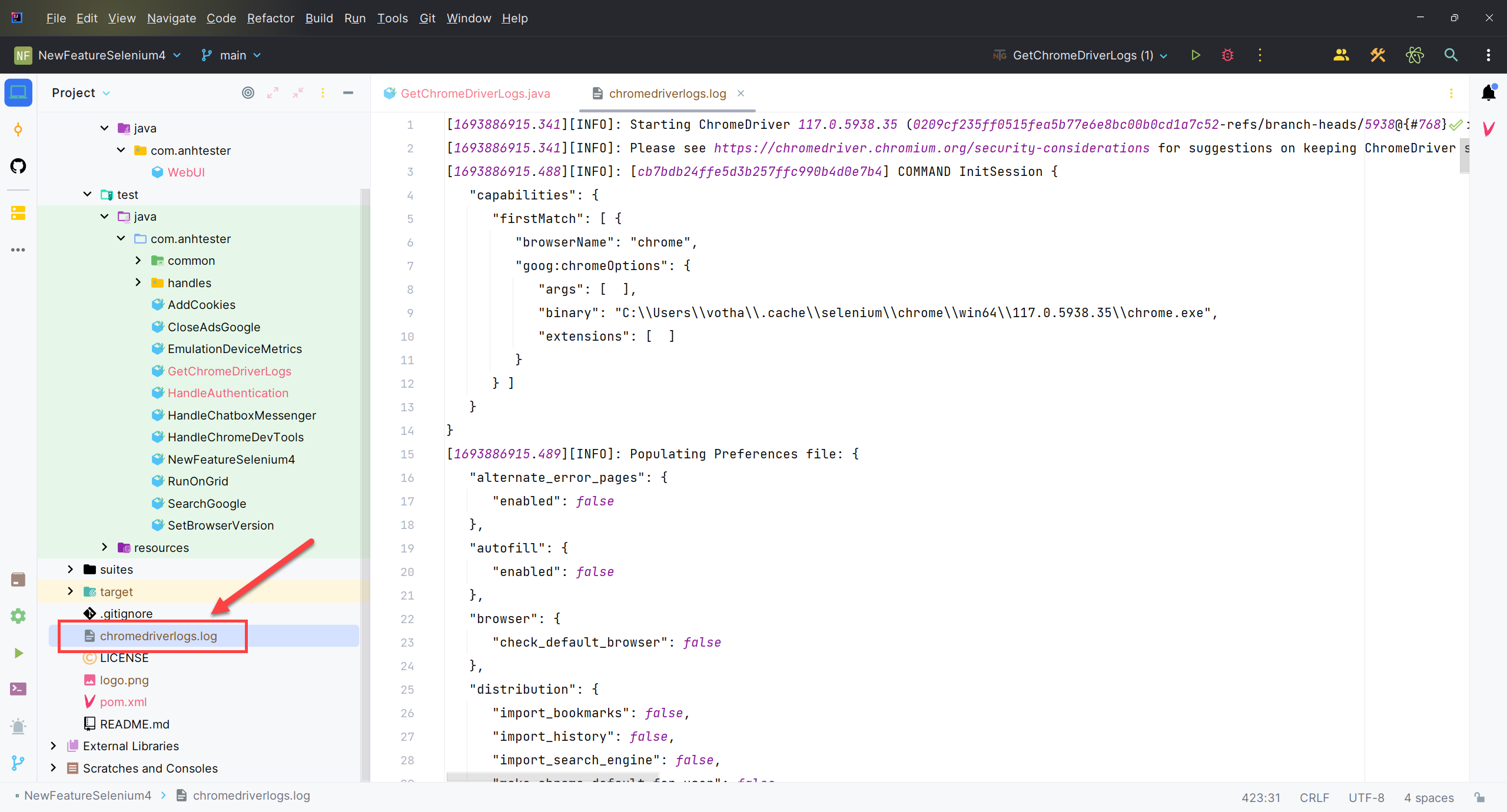Image resolution: width=1507 pixels, height=812 pixels.
Task: Open the atom plugin icon
Action: (x=1415, y=55)
